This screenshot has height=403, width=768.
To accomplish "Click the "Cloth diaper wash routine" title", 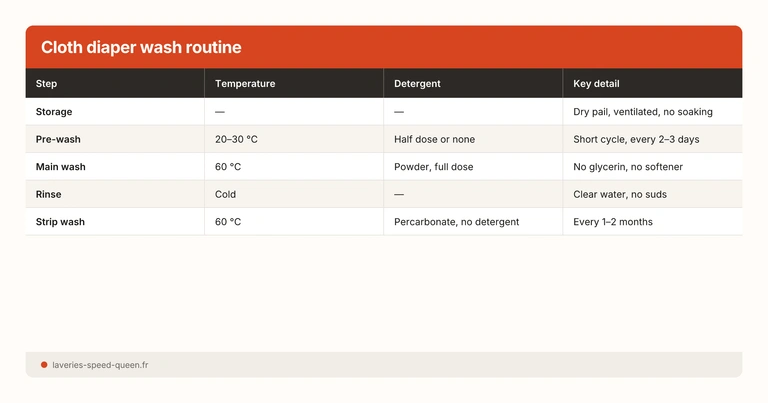I will [x=141, y=48].
